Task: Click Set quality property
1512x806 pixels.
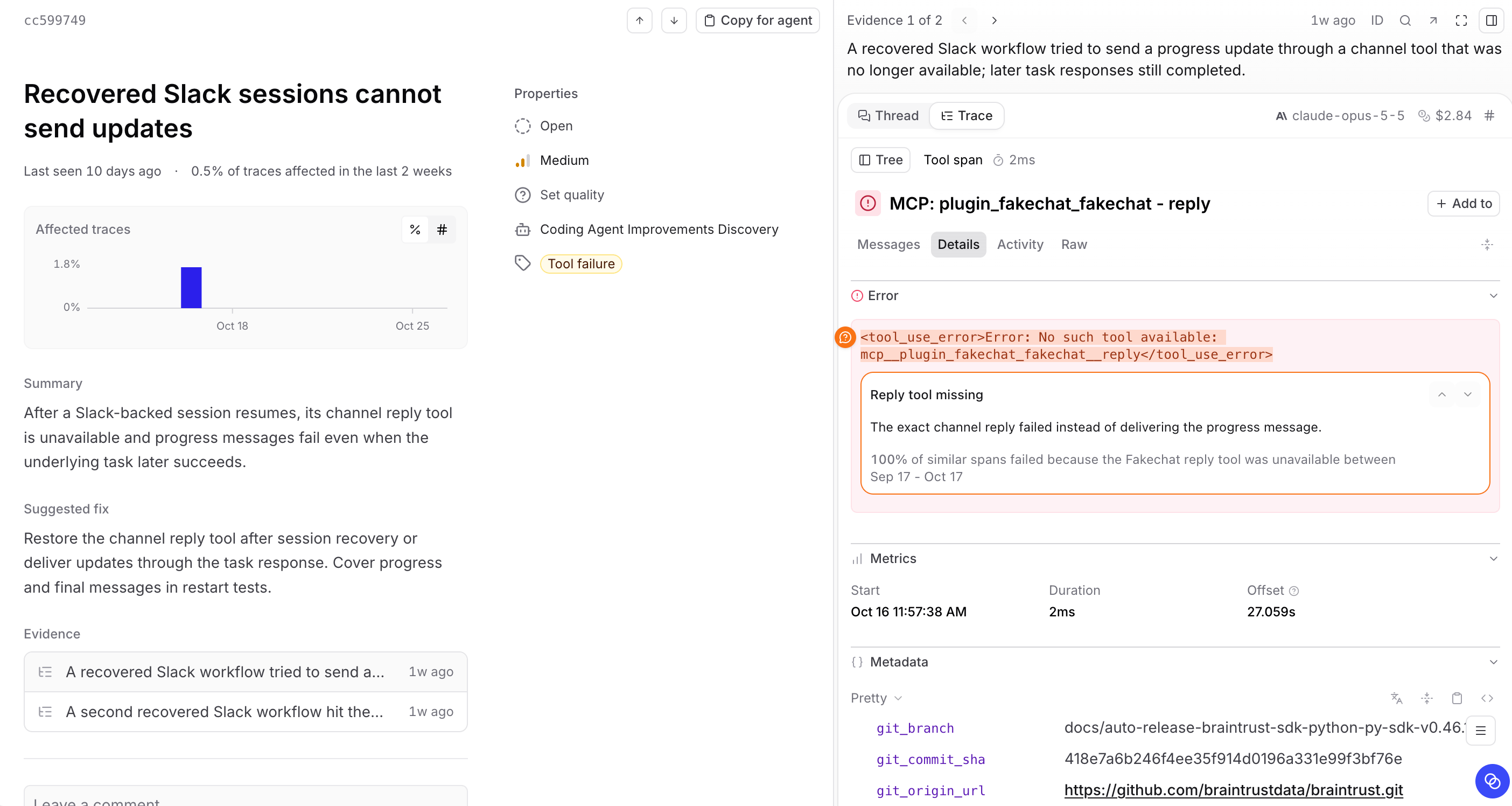Action: pyautogui.click(x=559, y=195)
